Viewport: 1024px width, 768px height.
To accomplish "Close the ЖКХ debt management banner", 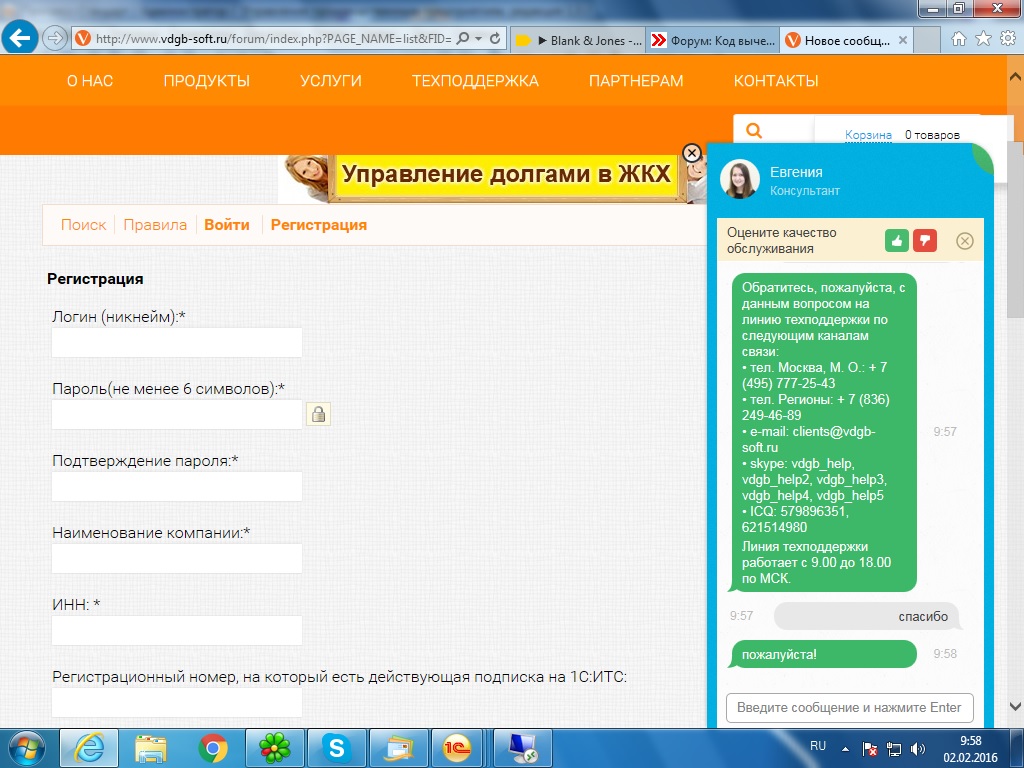I will (691, 153).
